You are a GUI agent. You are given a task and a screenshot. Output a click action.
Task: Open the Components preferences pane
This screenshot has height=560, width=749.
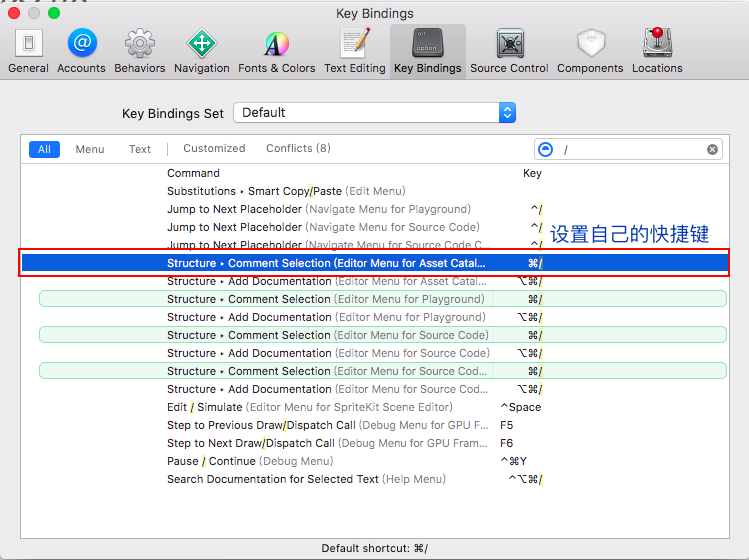(590, 51)
